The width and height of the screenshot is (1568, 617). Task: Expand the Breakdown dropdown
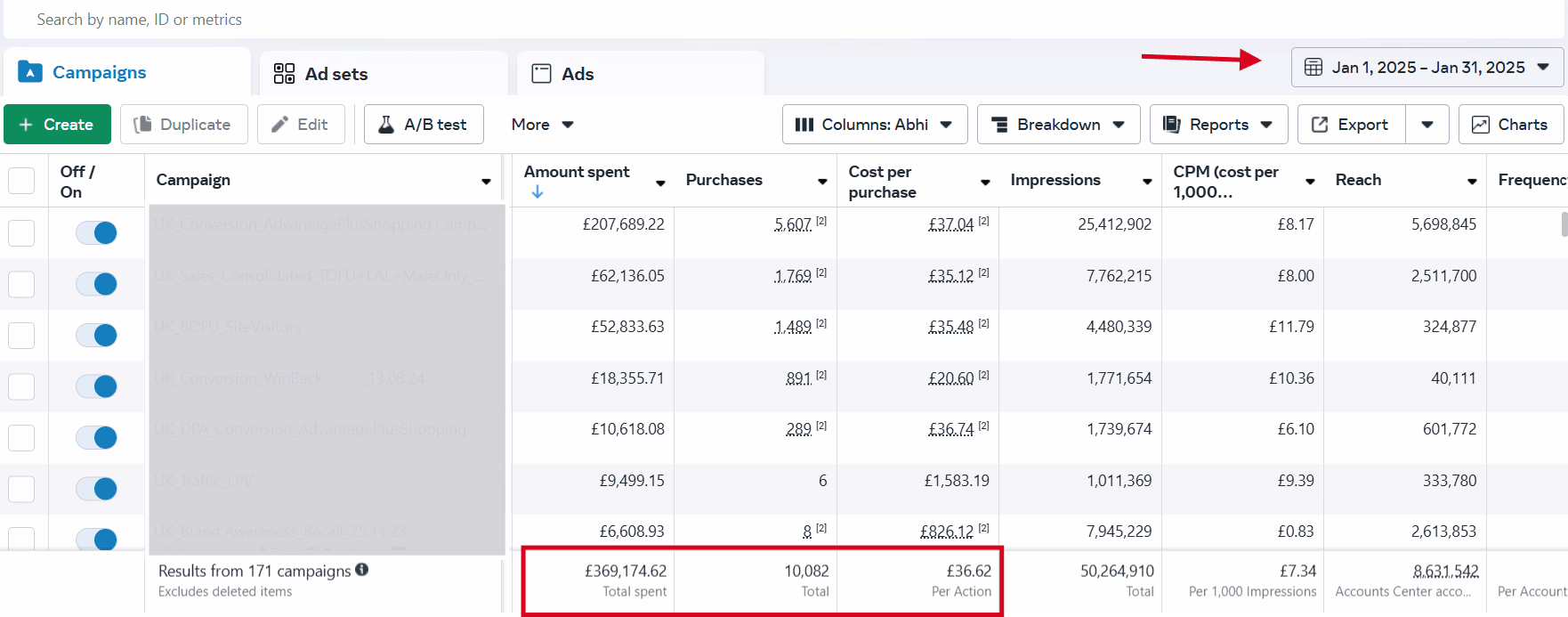(1058, 125)
